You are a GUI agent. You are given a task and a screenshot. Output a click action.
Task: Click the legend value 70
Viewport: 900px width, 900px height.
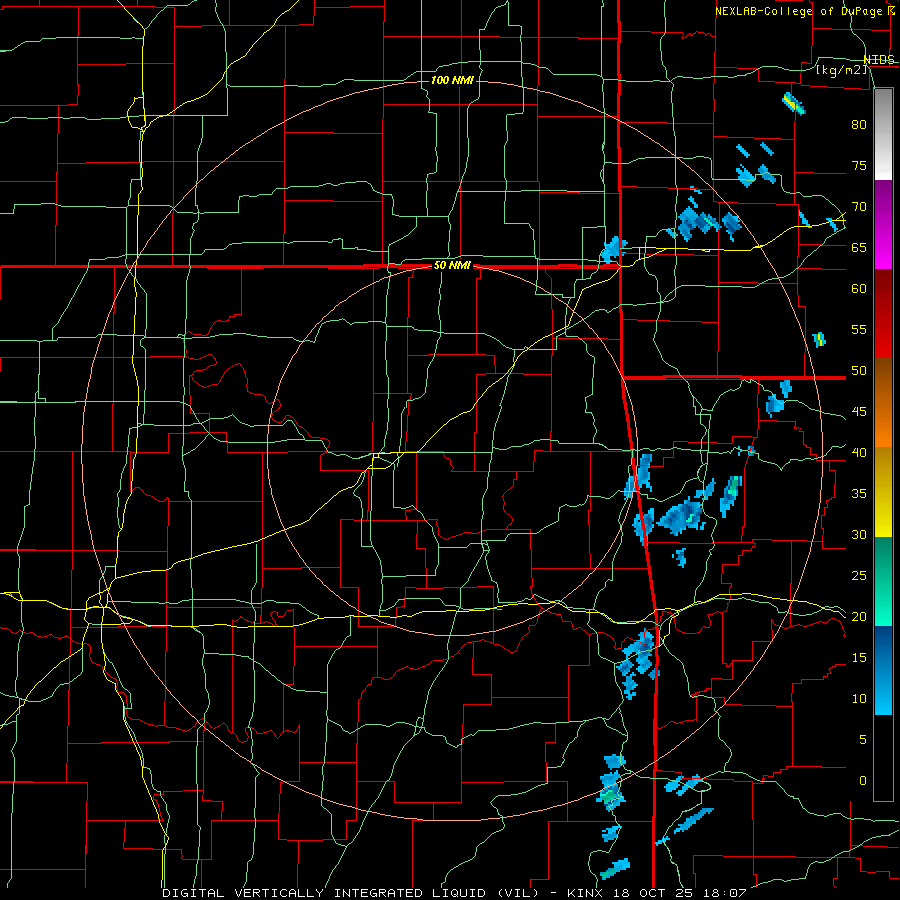(859, 207)
